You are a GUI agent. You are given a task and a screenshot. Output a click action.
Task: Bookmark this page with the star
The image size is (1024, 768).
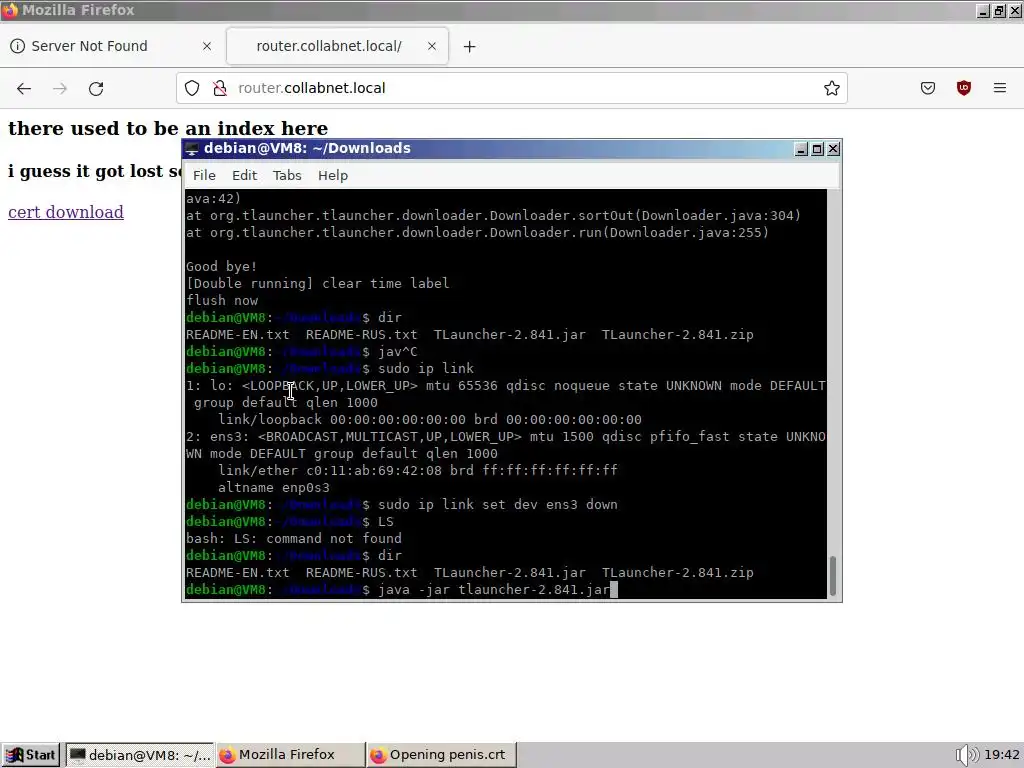click(x=831, y=88)
